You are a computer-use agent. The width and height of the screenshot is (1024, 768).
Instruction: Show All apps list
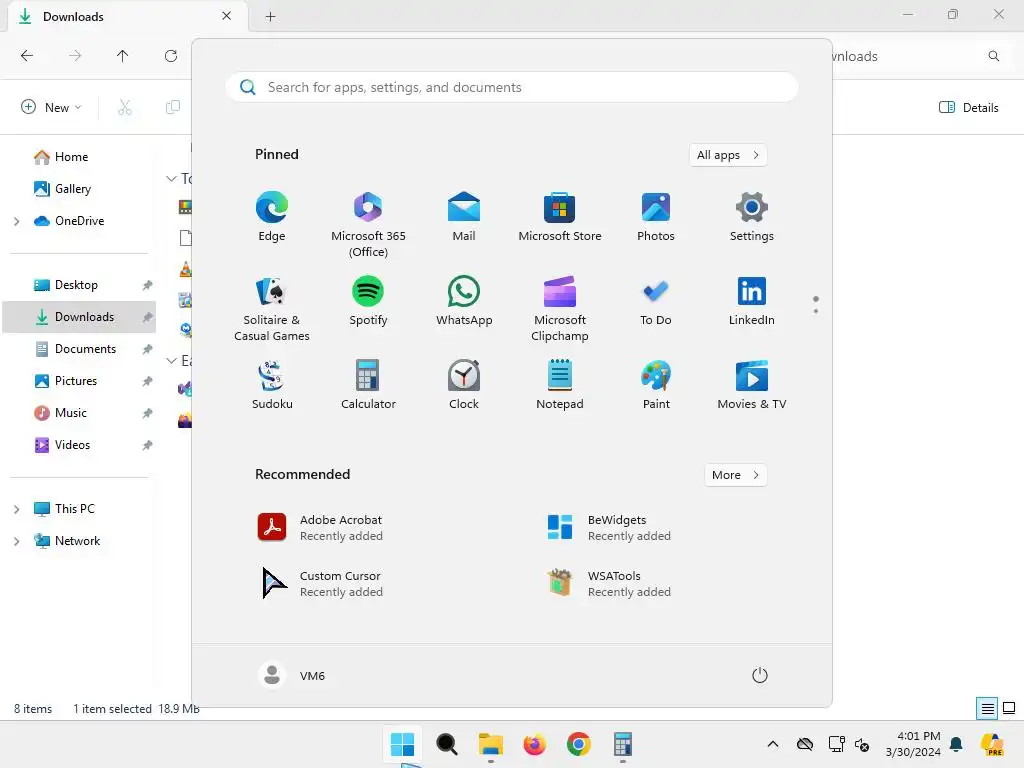[x=728, y=155]
